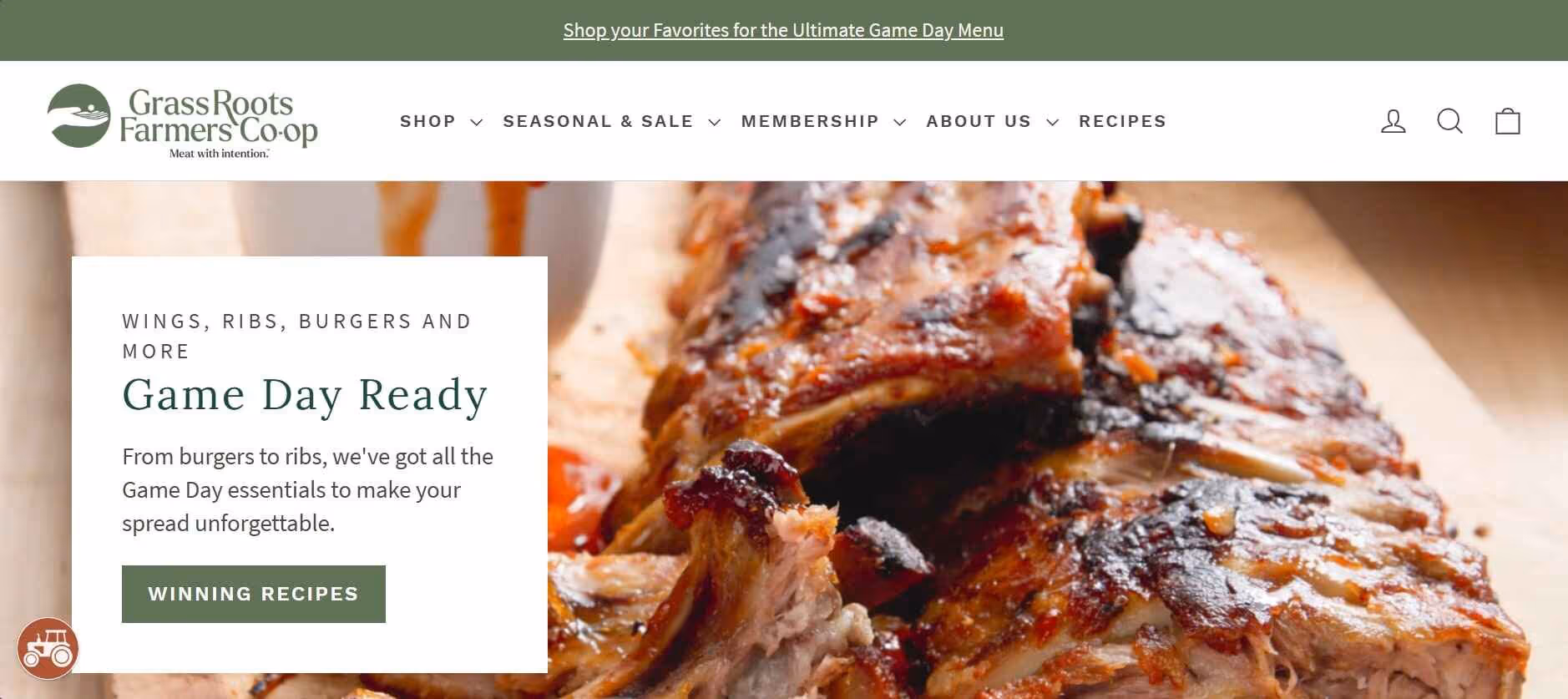The image size is (1568, 699).
Task: Click the Game Day Ready heading
Action: coord(305,394)
